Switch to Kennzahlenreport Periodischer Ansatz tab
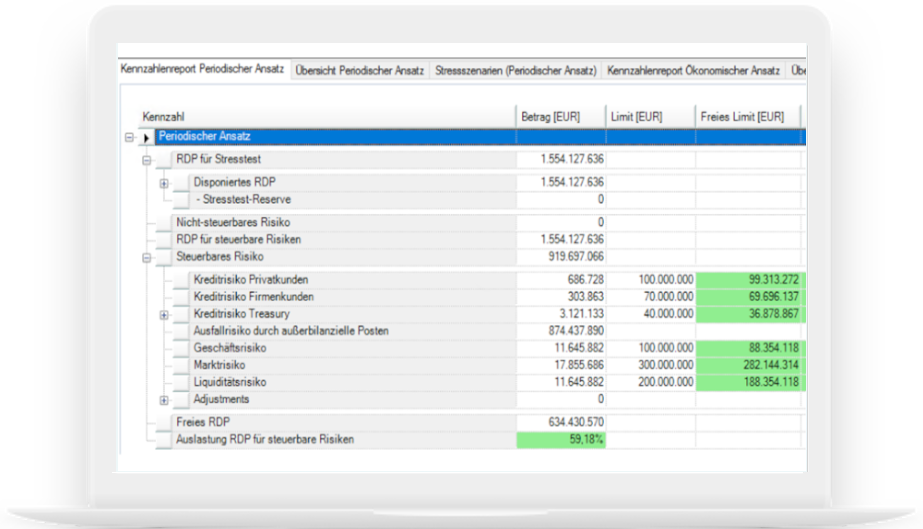The image size is (923, 529). pos(202,69)
